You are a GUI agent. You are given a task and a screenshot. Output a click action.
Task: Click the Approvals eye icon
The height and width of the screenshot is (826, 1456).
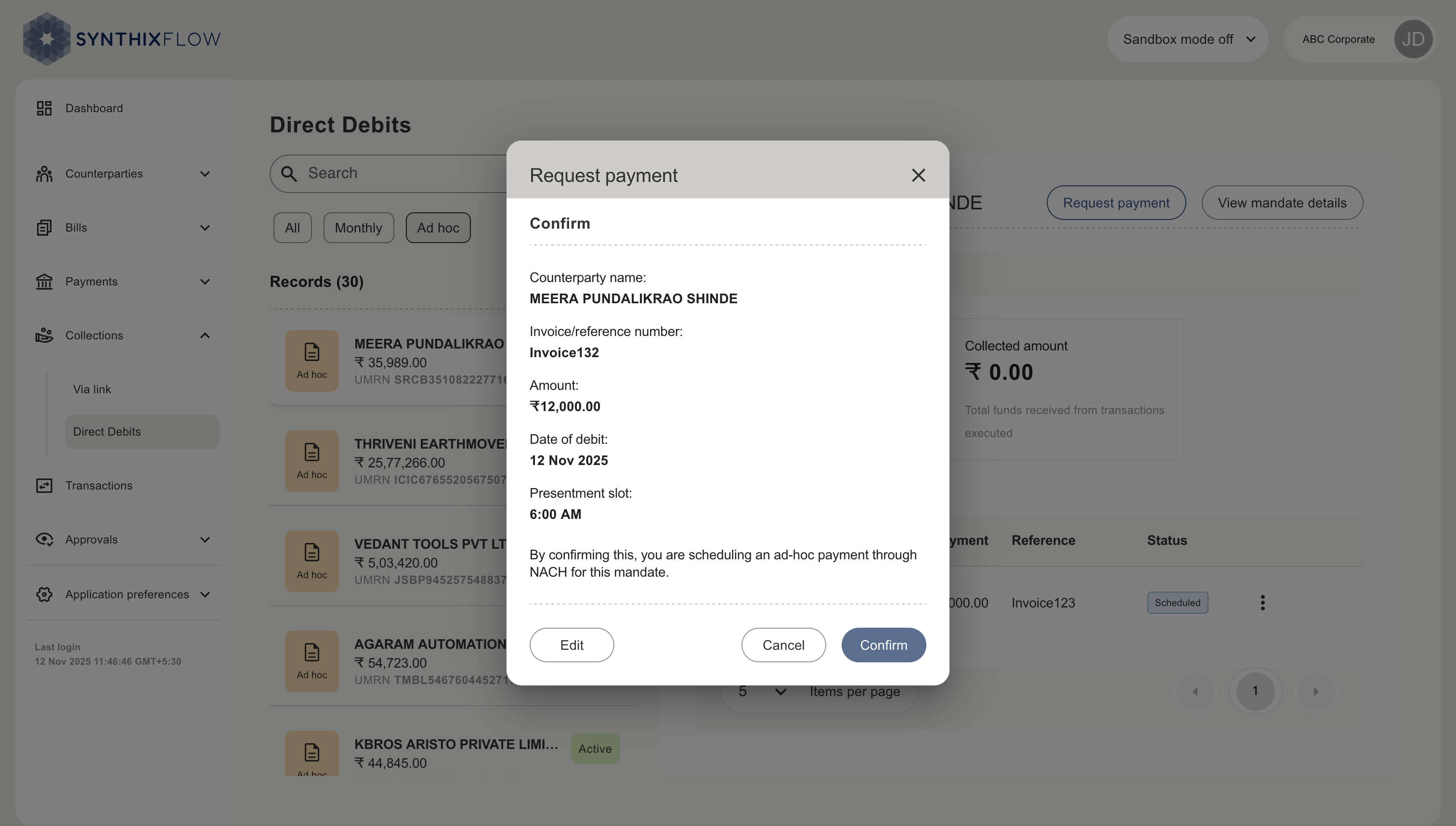tap(44, 540)
